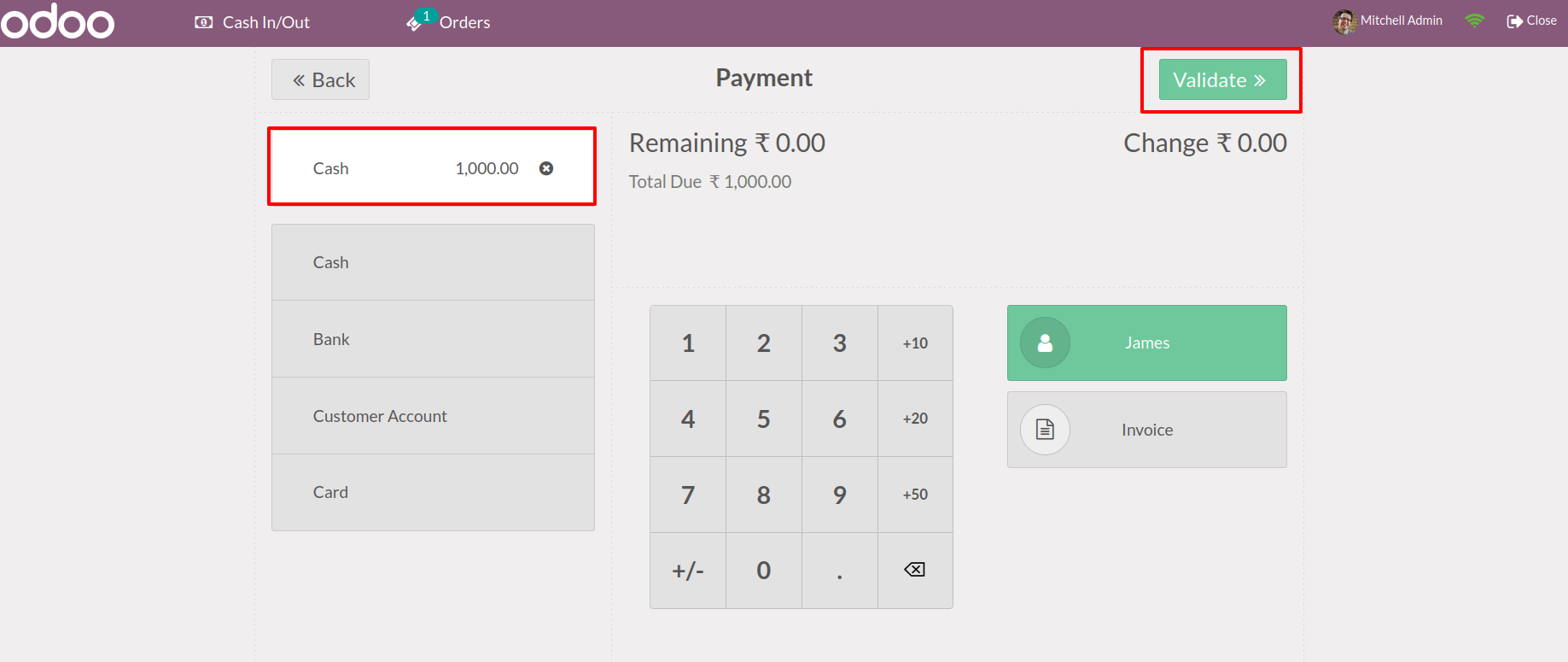Toggle sign with +/- key
Screen dimensions: 1568x662
click(688, 571)
